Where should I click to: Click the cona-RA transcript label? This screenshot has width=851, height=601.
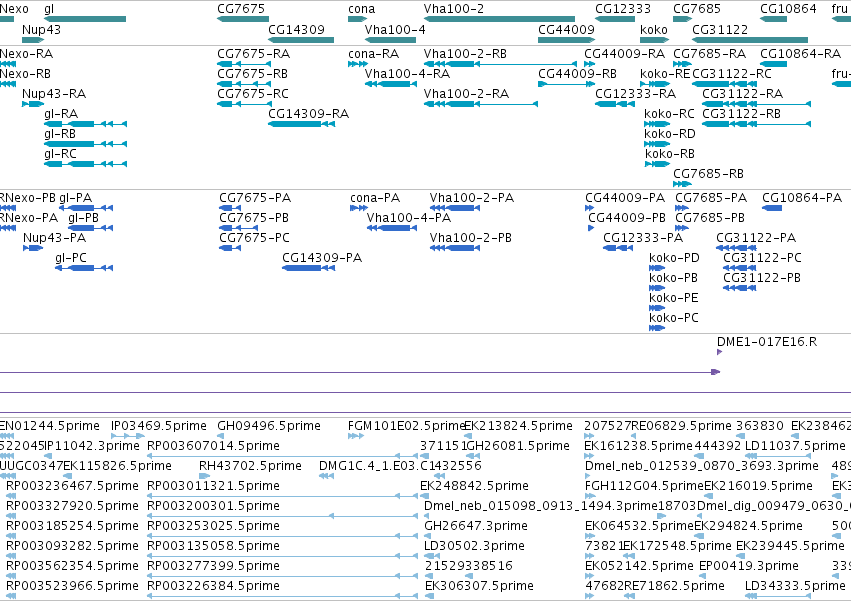[373, 54]
